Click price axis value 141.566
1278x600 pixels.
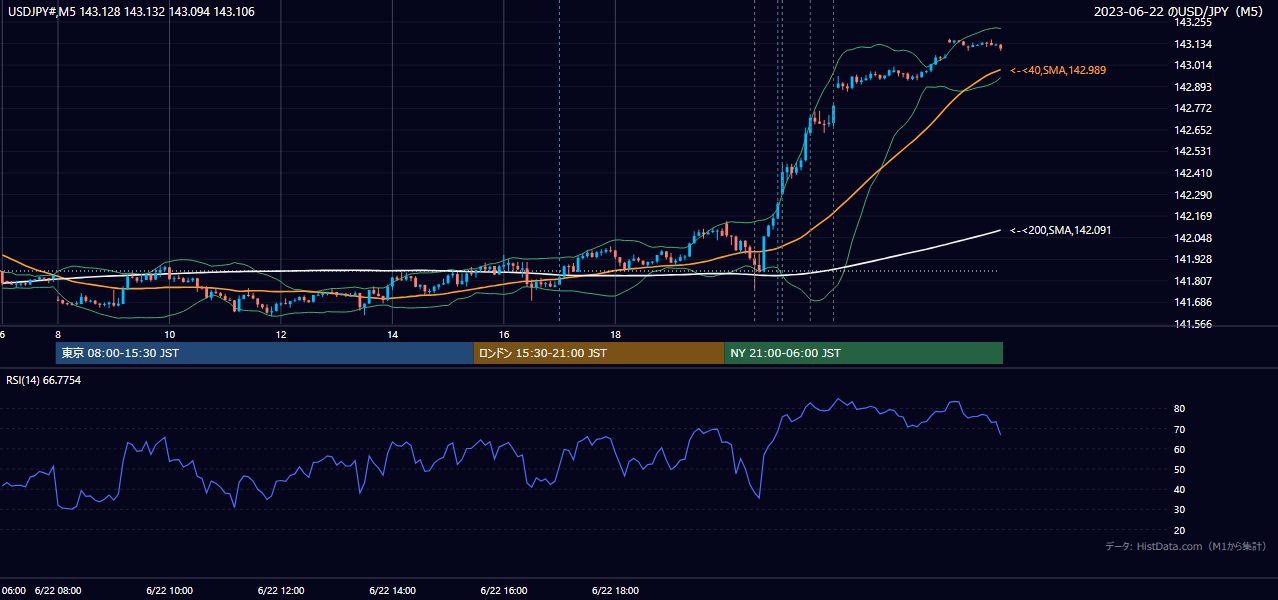1193,324
